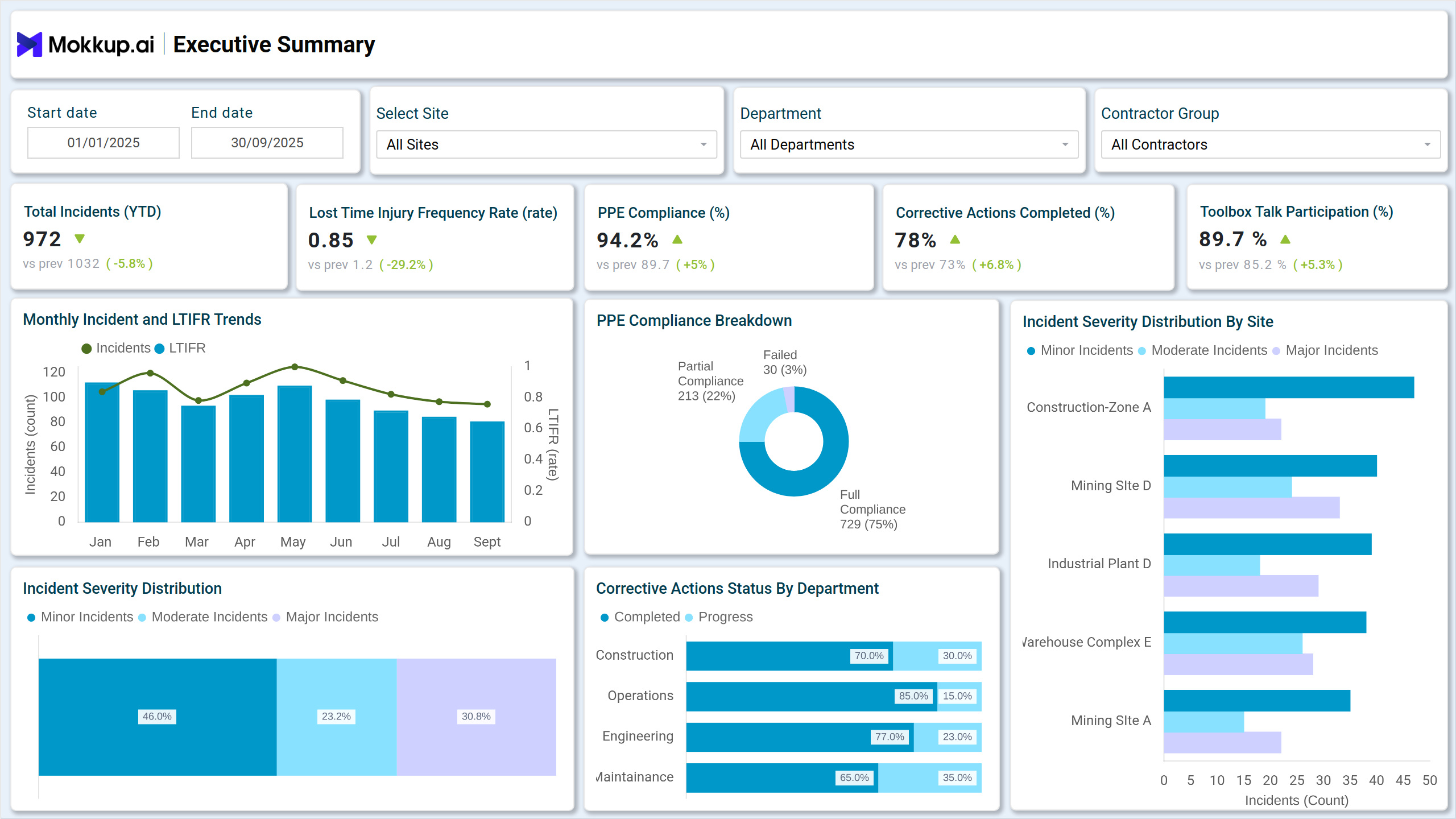
Task: Click the LTIFR line point for Feb
Action: pyautogui.click(x=150, y=373)
